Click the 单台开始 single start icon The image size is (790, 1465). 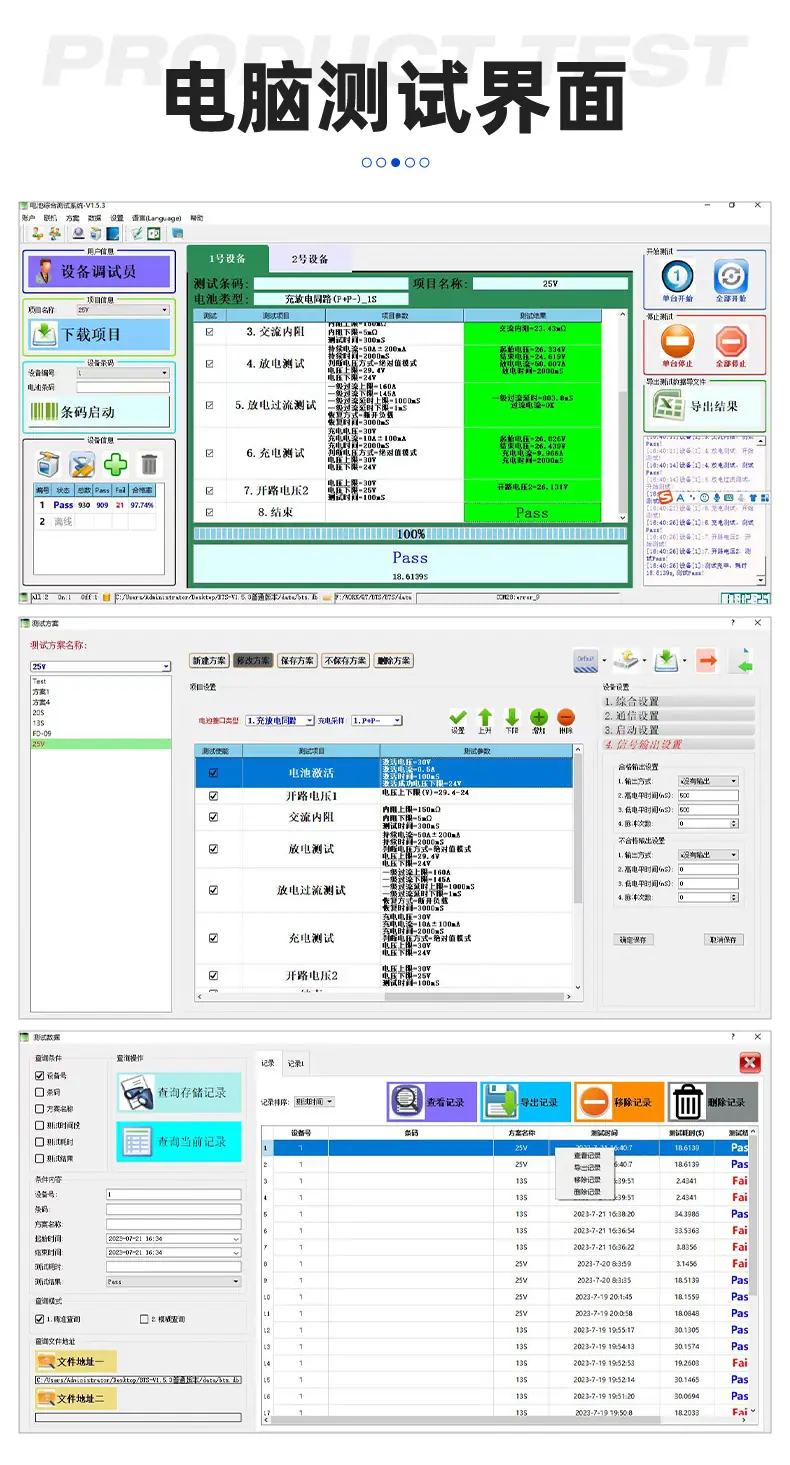pyautogui.click(x=678, y=276)
